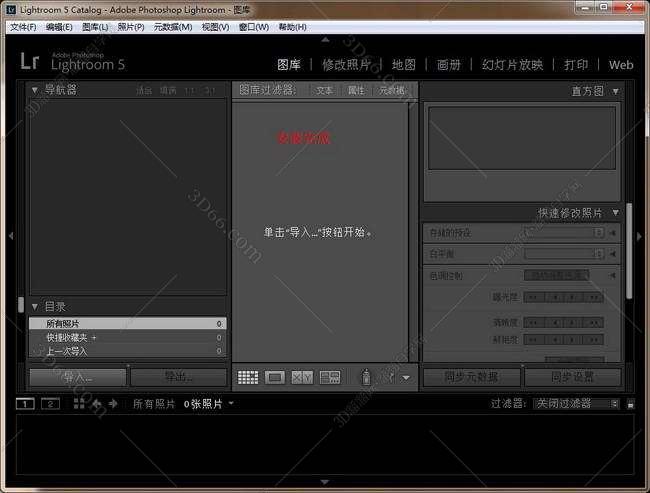Increase 鲜艳度 by a large step

click(594, 340)
